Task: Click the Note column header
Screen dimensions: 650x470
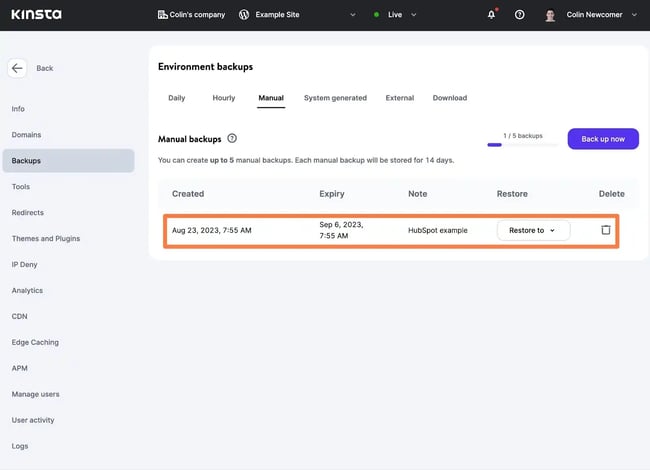Action: click(x=417, y=194)
